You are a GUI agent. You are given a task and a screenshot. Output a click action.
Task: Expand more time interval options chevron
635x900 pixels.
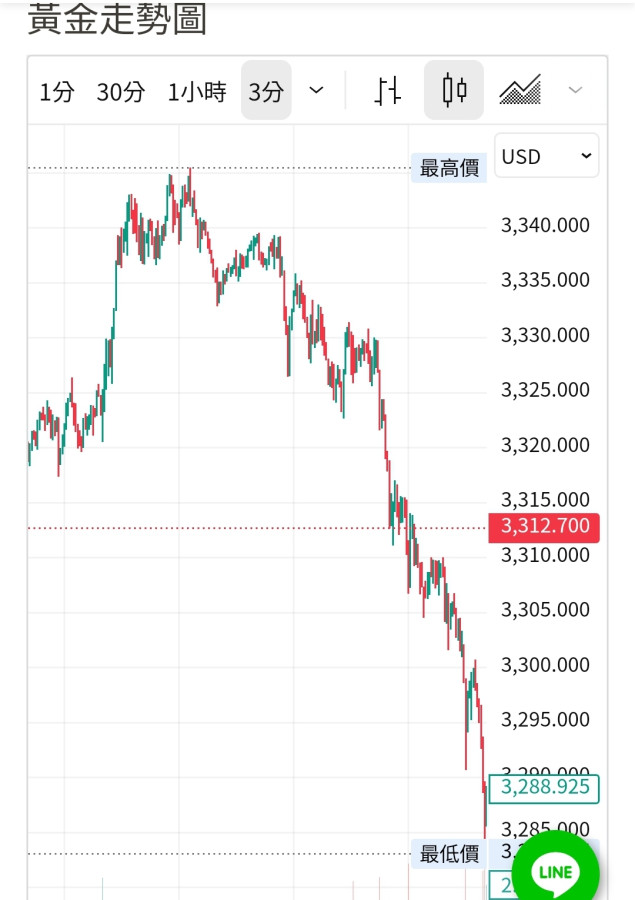coord(317,91)
